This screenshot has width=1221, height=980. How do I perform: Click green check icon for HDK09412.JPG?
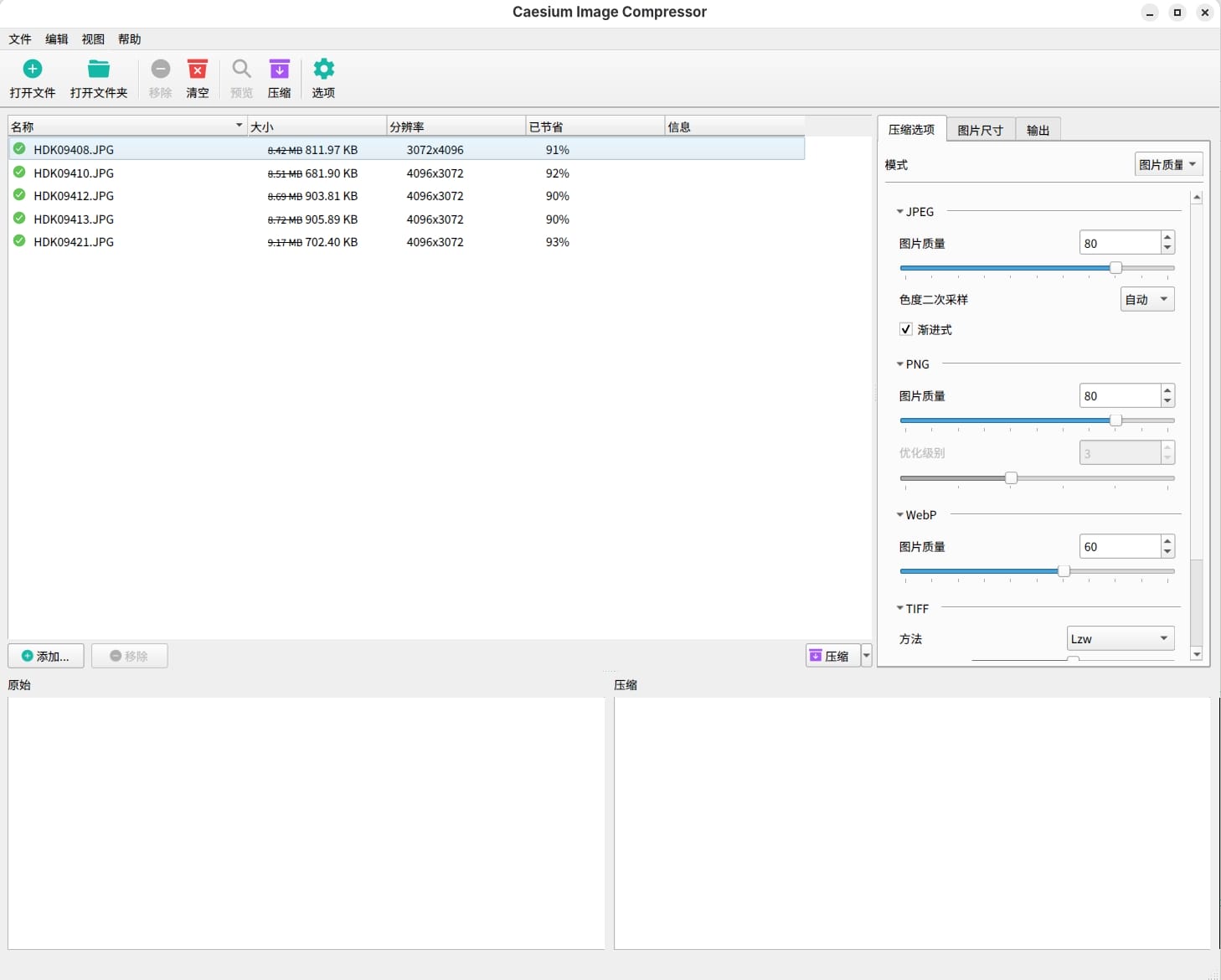[19, 195]
